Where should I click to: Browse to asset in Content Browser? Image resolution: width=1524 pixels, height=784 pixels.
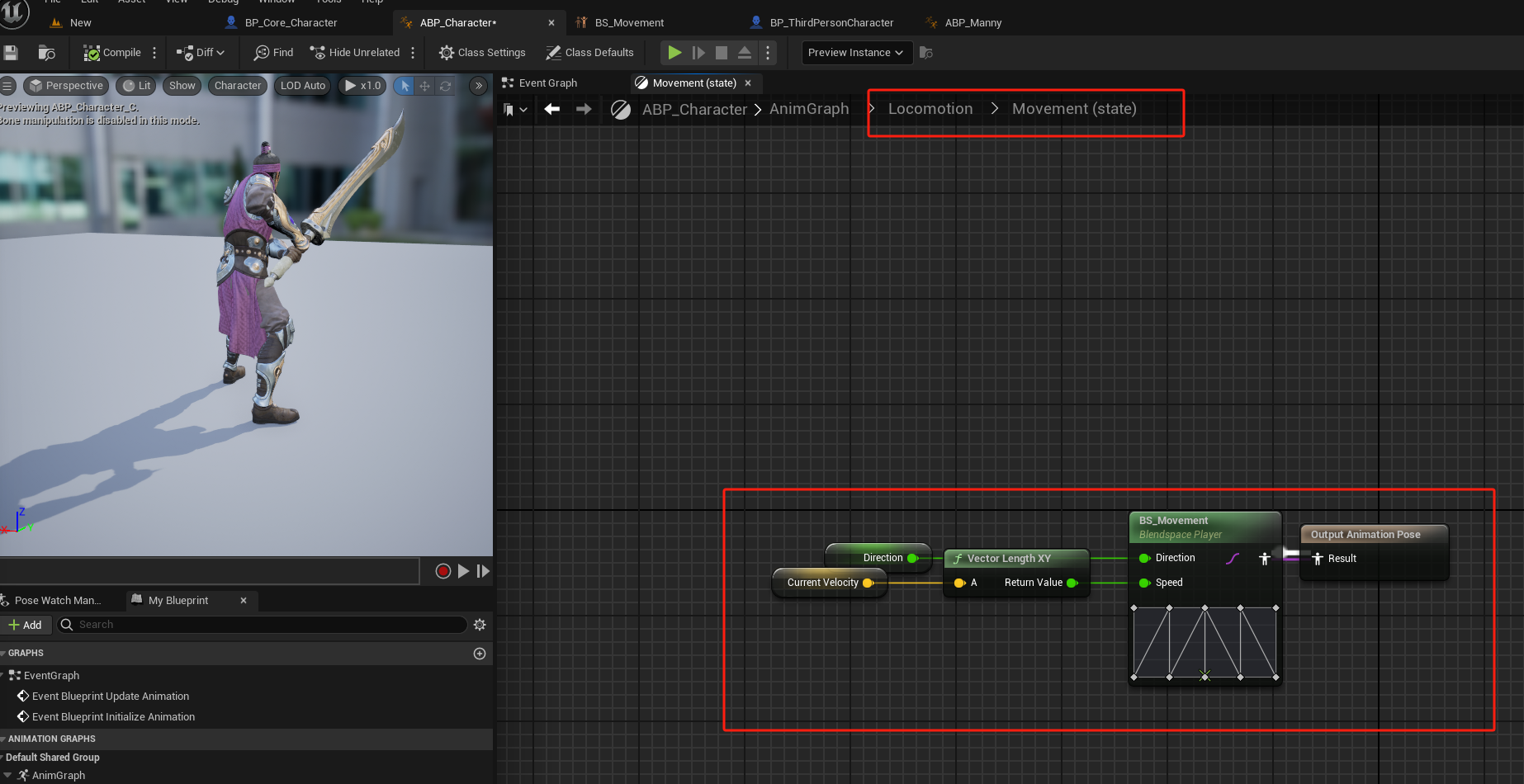(x=46, y=53)
